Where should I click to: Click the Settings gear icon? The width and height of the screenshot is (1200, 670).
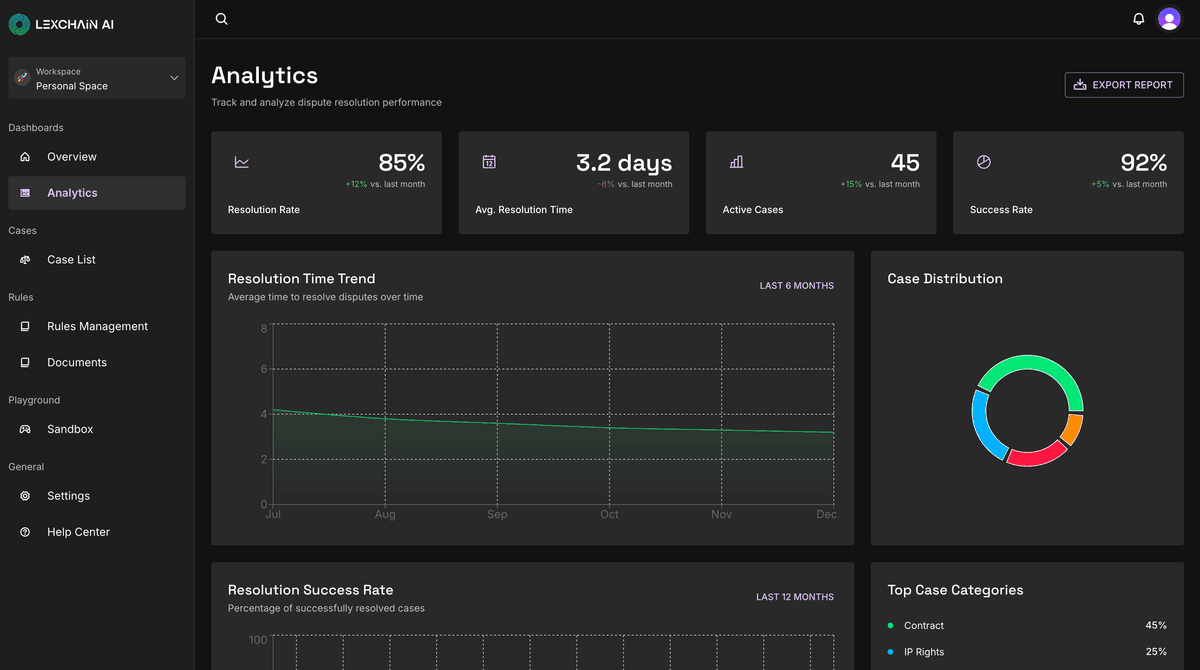coord(25,496)
